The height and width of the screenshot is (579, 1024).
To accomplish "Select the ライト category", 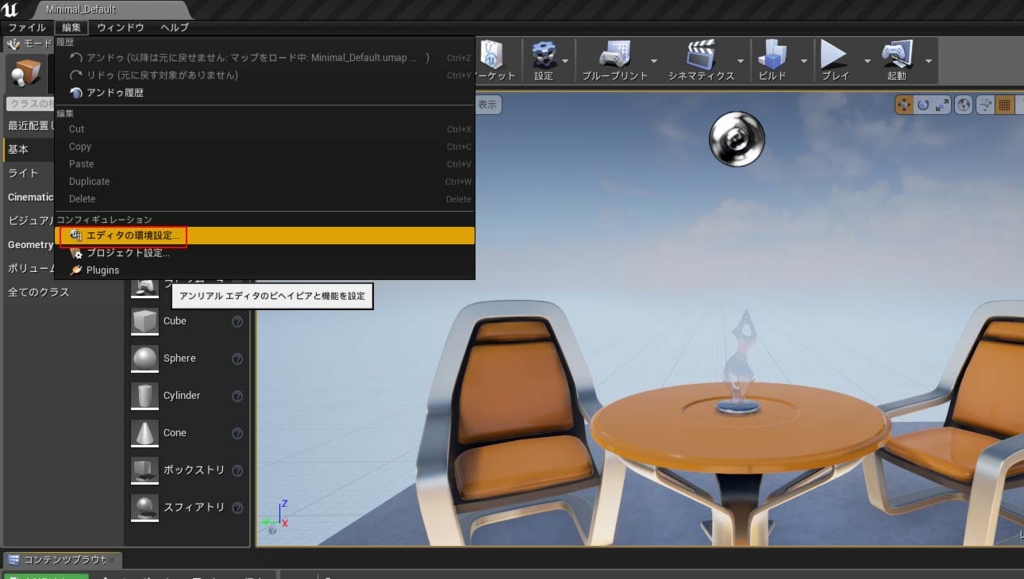I will point(29,173).
